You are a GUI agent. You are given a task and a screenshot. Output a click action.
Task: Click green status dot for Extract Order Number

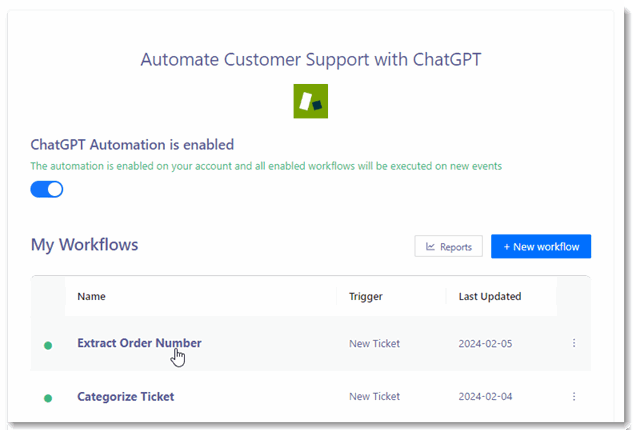pyautogui.click(x=48, y=345)
